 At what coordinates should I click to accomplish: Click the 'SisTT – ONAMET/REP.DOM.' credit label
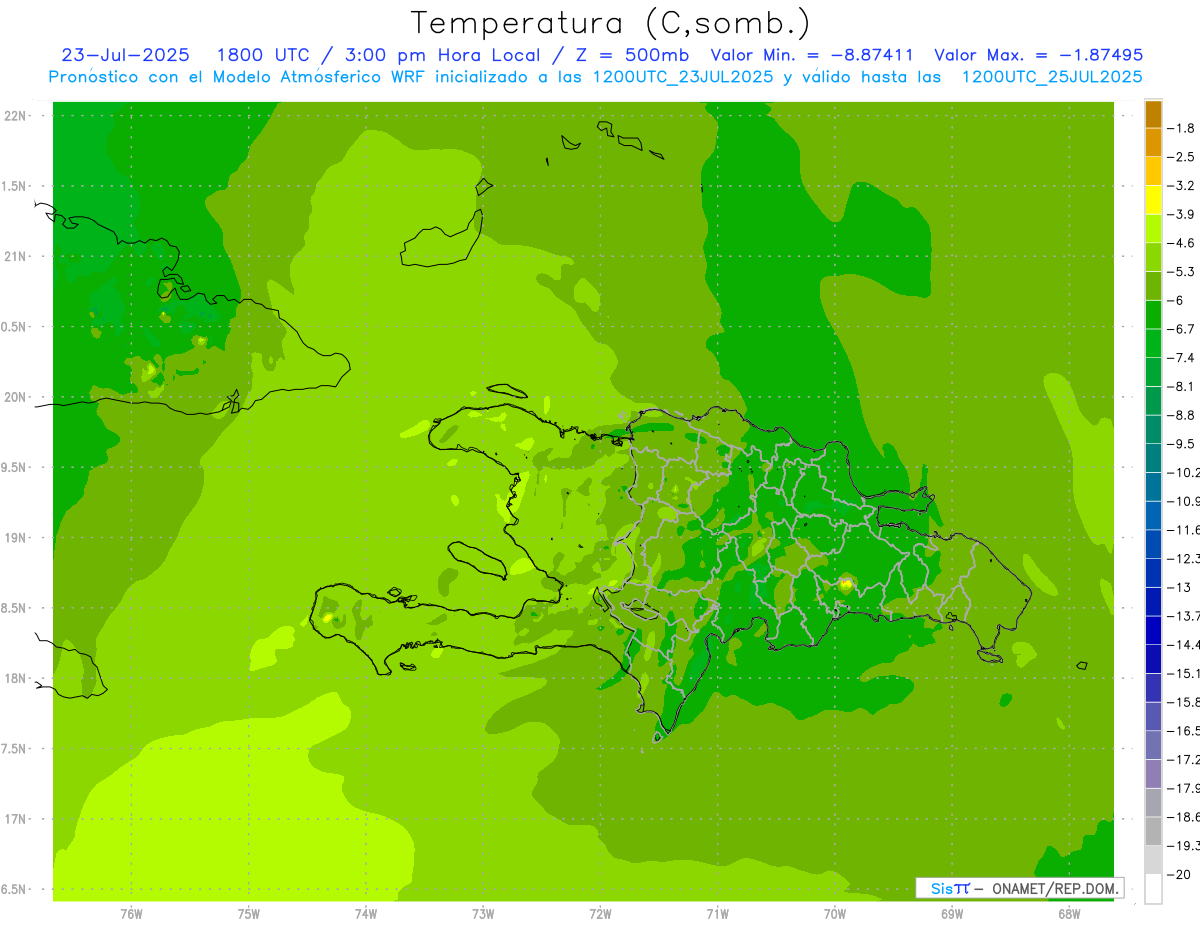click(x=1020, y=888)
